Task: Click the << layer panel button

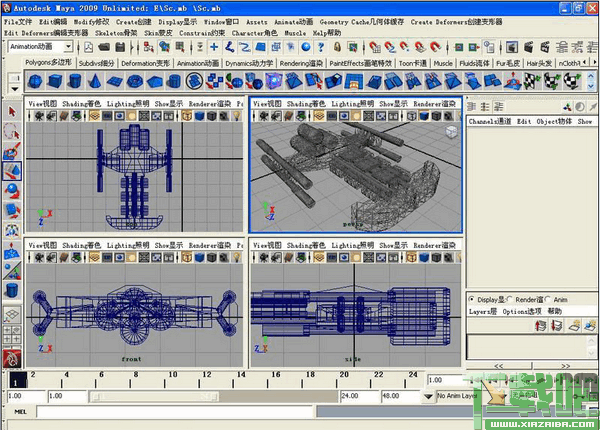Action: click(499, 366)
